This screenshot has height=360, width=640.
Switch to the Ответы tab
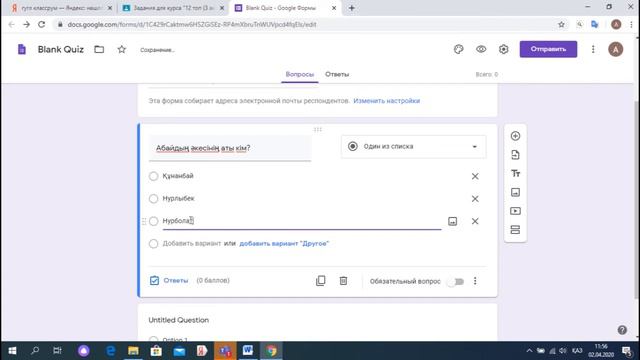pyautogui.click(x=337, y=74)
